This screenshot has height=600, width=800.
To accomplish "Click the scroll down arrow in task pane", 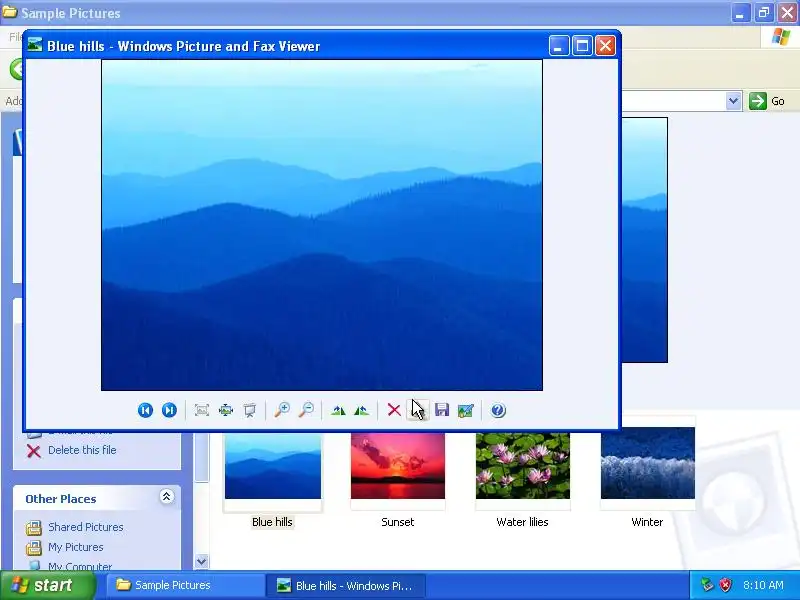I will tap(202, 562).
